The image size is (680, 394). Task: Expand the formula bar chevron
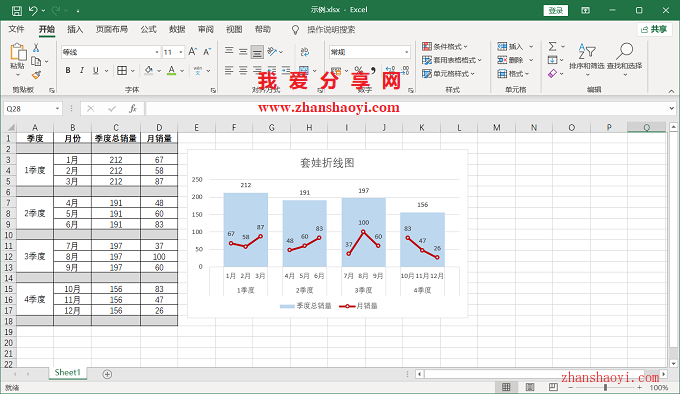coord(672,109)
